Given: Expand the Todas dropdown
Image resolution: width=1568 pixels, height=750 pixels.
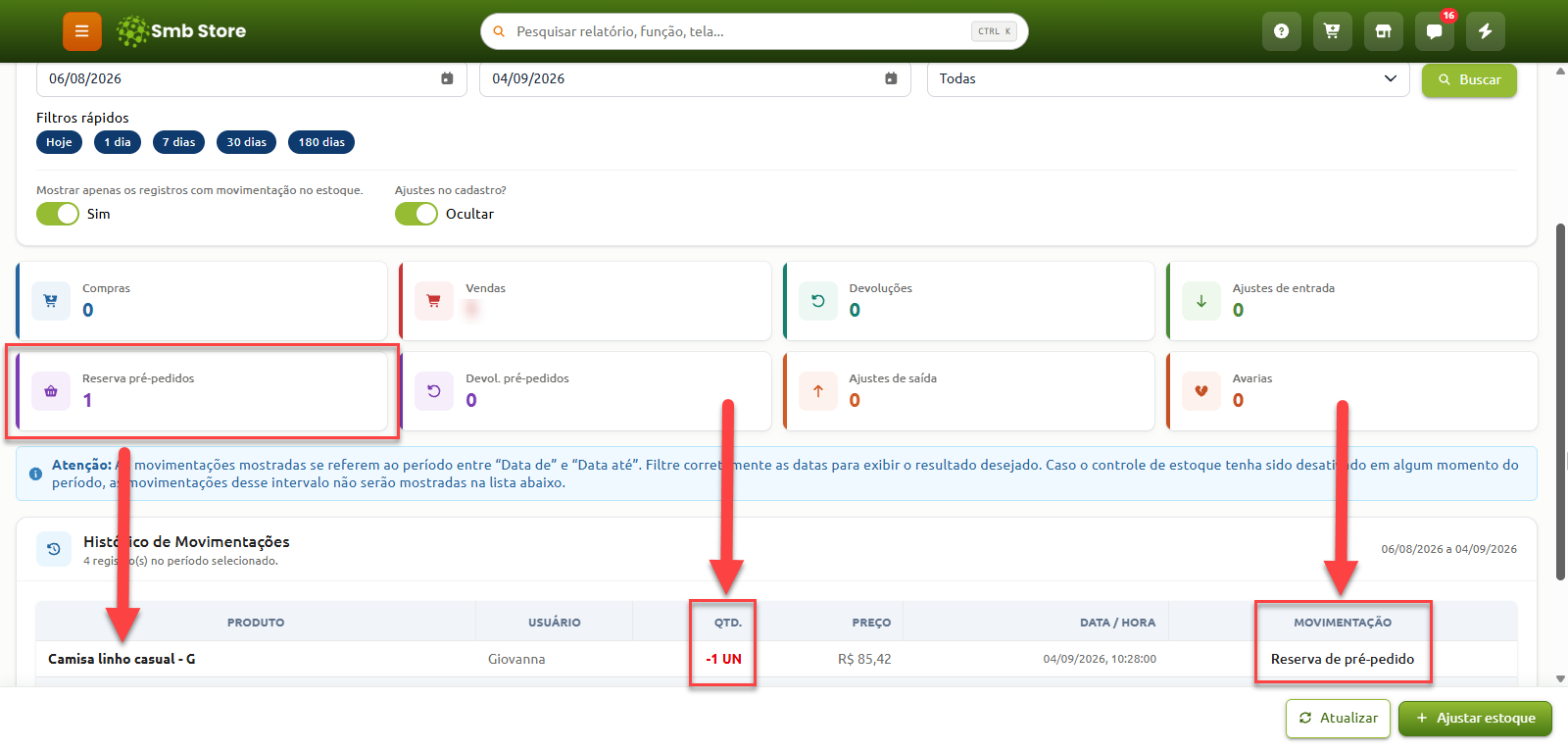Looking at the screenshot, I should (x=1168, y=78).
